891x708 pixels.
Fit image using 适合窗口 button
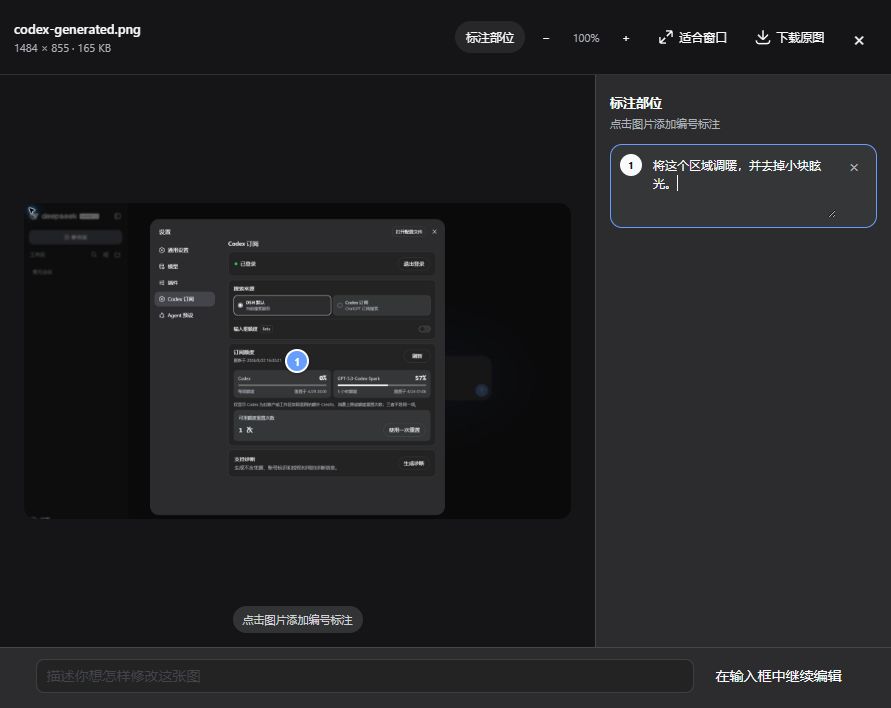coord(693,38)
